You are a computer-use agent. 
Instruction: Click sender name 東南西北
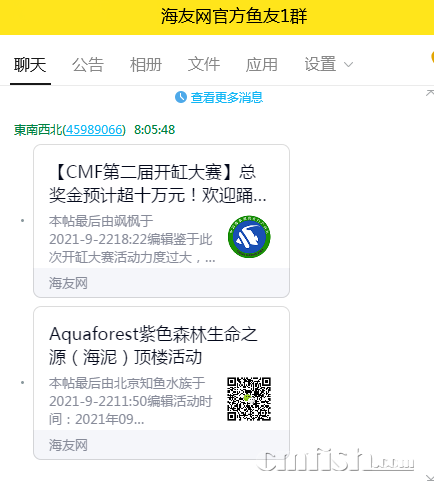click(38, 130)
